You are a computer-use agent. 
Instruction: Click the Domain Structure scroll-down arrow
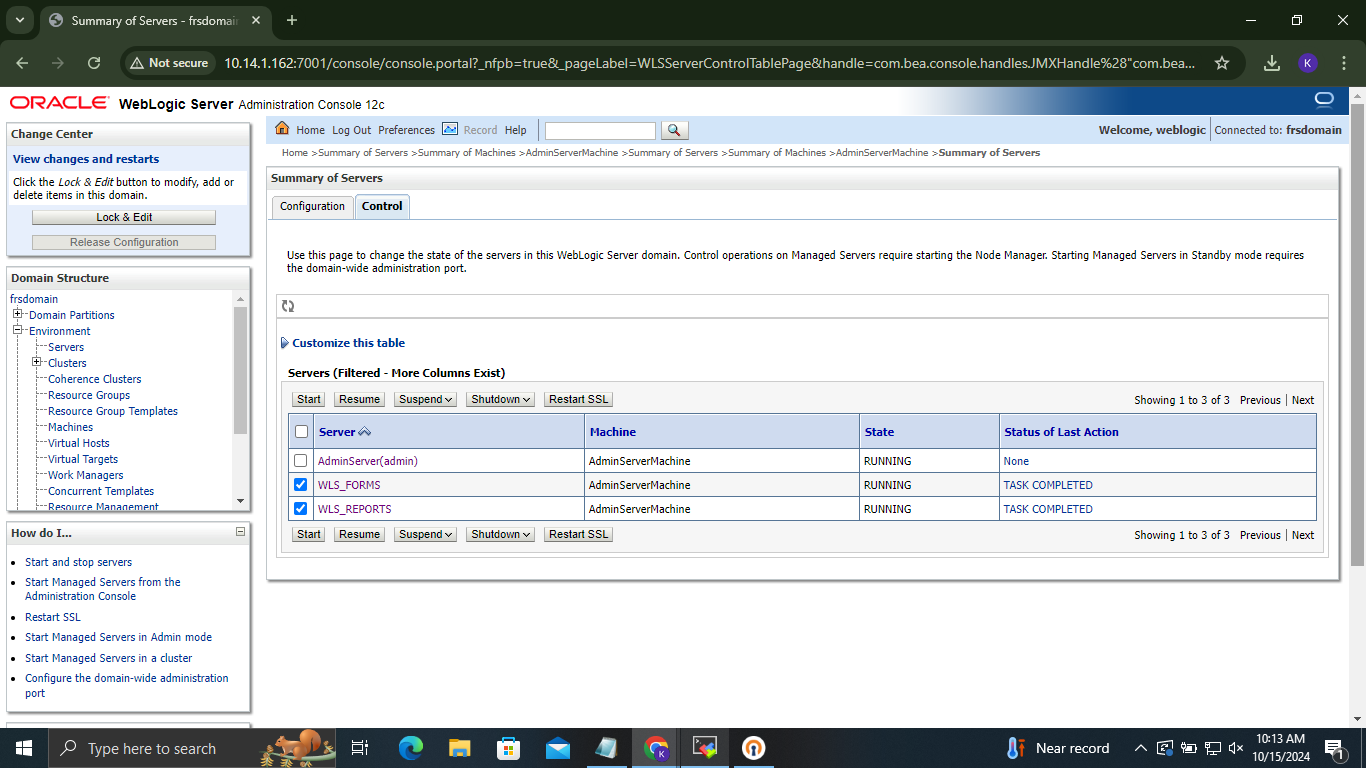(x=240, y=501)
